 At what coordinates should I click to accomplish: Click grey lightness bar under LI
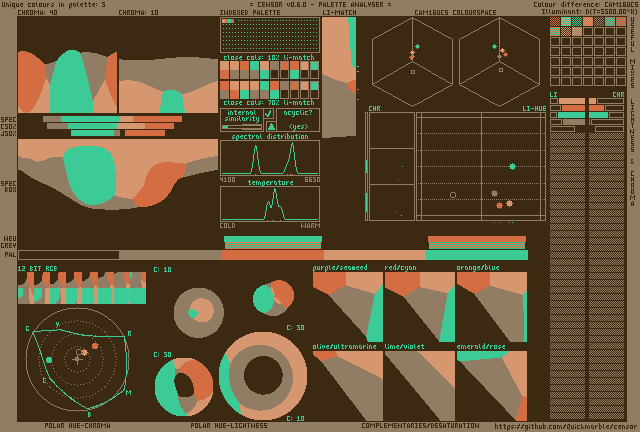click(574, 122)
